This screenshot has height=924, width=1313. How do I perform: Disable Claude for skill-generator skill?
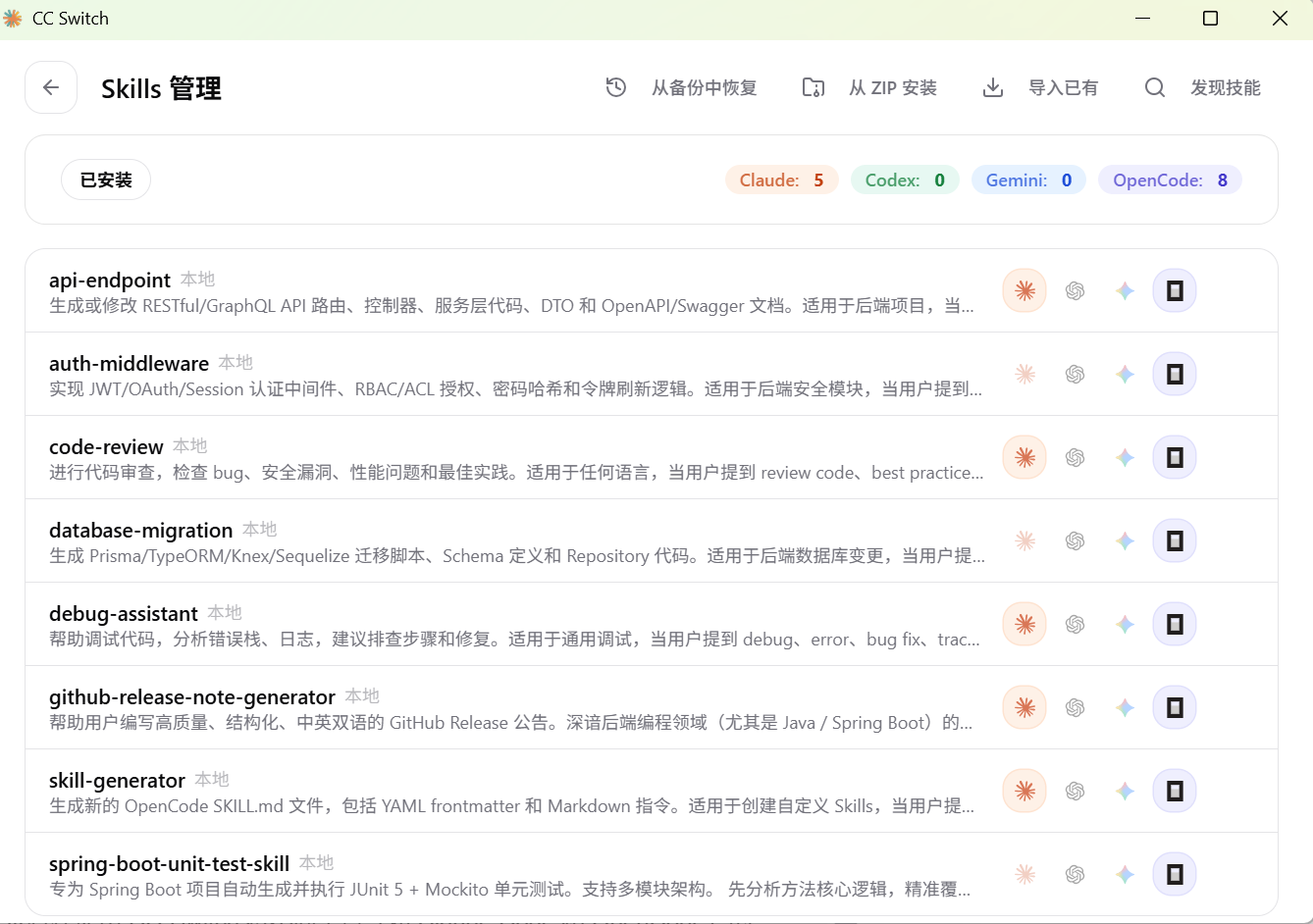coord(1024,791)
